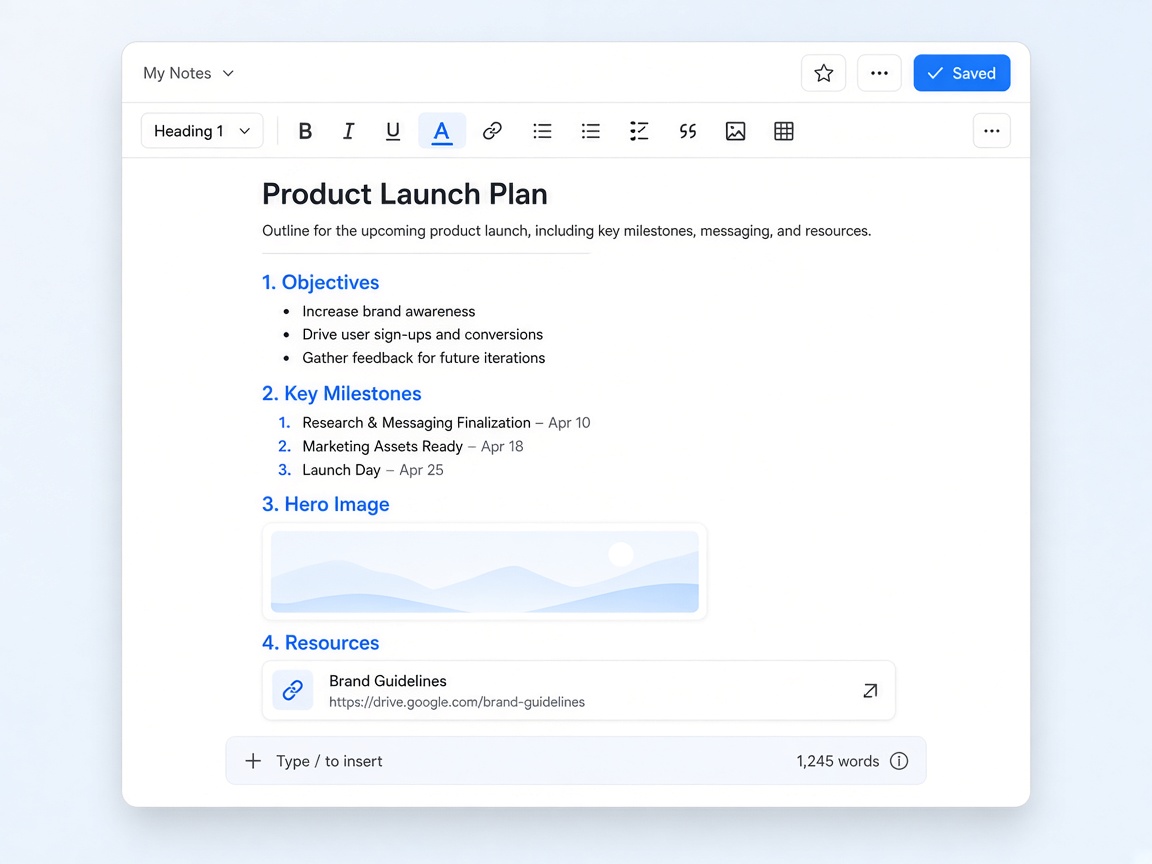Screen dimensions: 1152x864
Task: Click "Drive user sign-ups and conversions" bullet
Action: [422, 334]
